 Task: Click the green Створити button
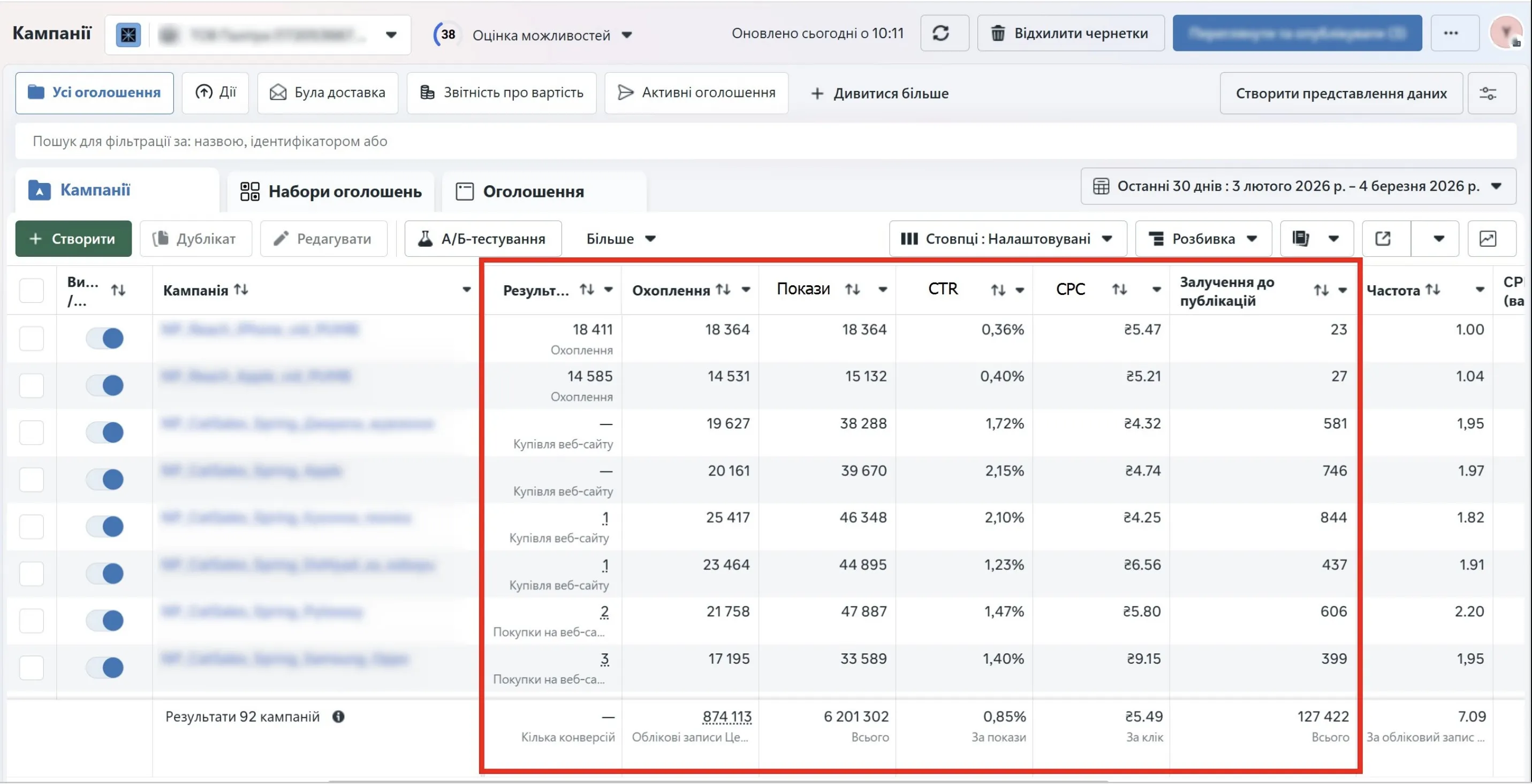[73, 238]
